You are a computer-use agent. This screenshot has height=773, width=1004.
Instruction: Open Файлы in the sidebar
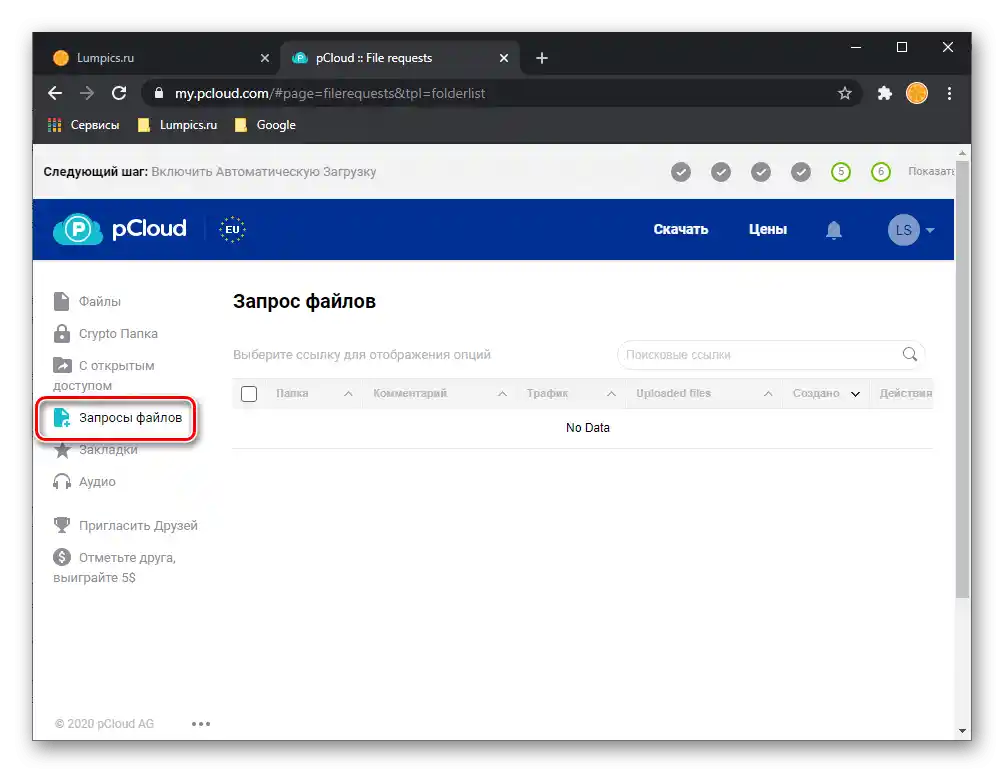click(x=87, y=301)
